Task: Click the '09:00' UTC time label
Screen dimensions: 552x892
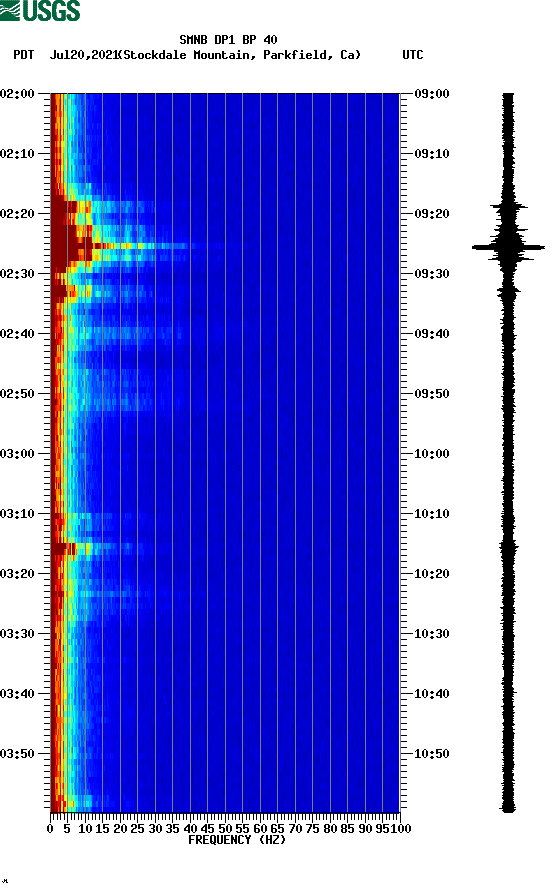Action: pyautogui.click(x=432, y=94)
